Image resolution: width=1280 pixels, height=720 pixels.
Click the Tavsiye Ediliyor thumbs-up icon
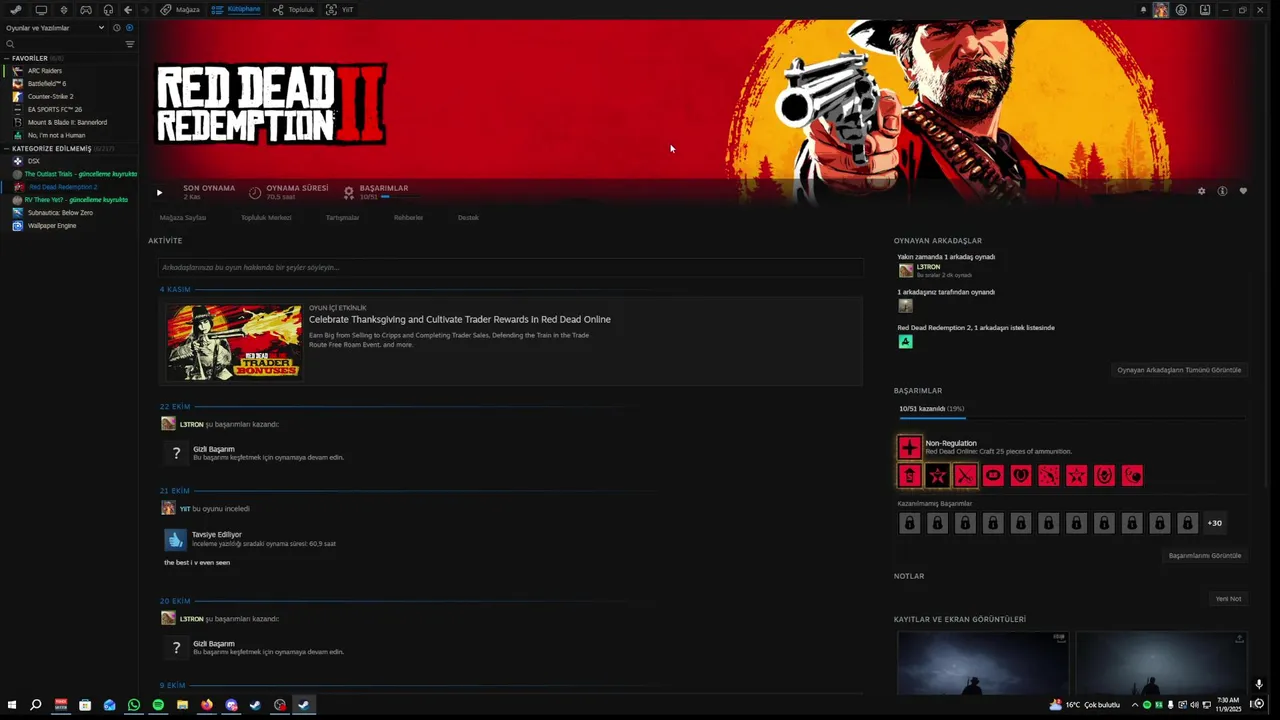[x=176, y=539]
